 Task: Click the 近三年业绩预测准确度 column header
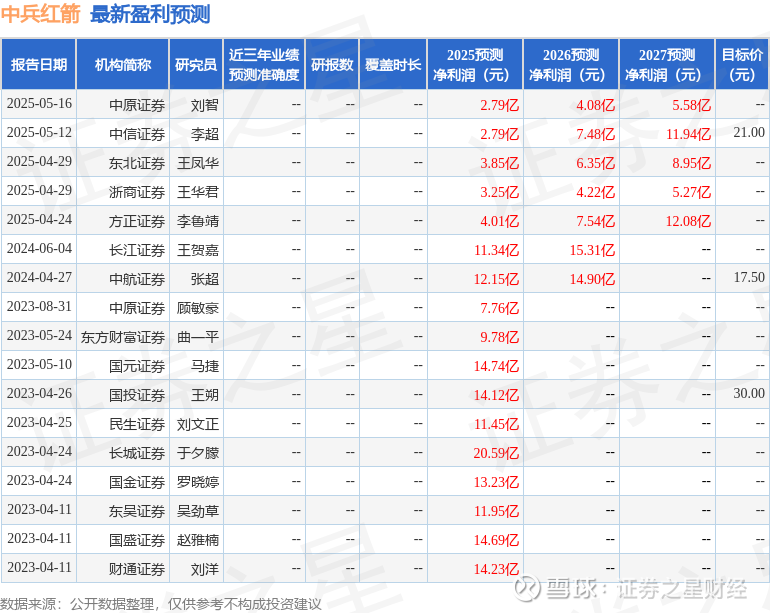pyautogui.click(x=264, y=64)
